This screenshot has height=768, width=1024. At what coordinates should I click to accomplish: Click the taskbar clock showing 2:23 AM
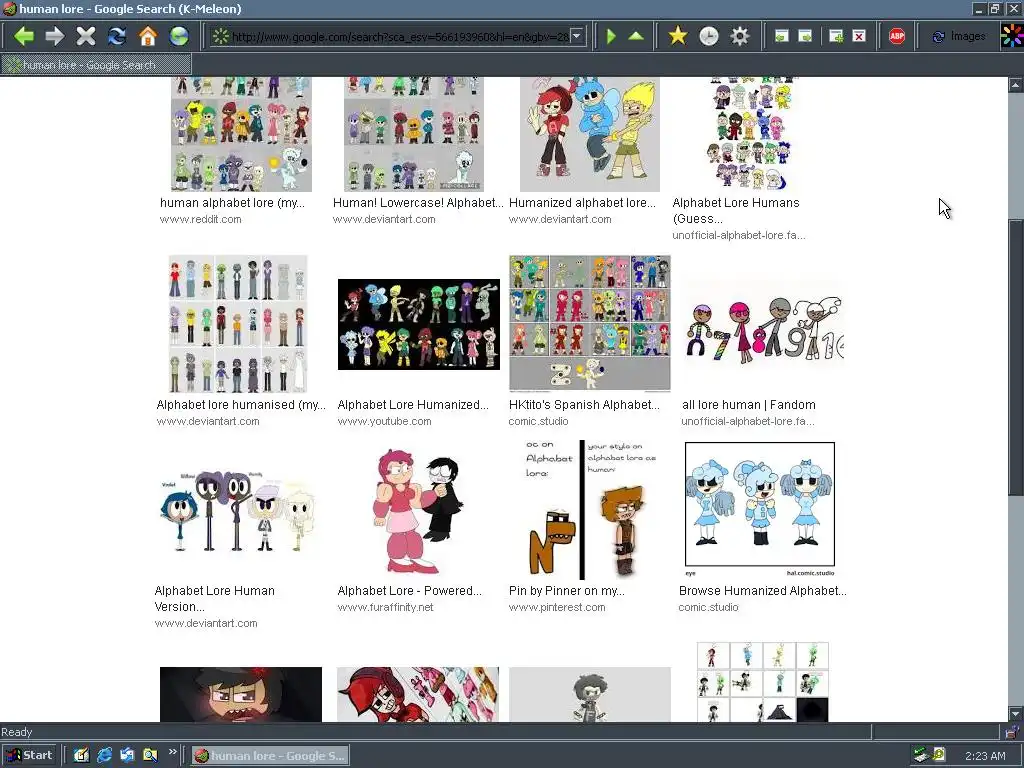[x=985, y=756]
